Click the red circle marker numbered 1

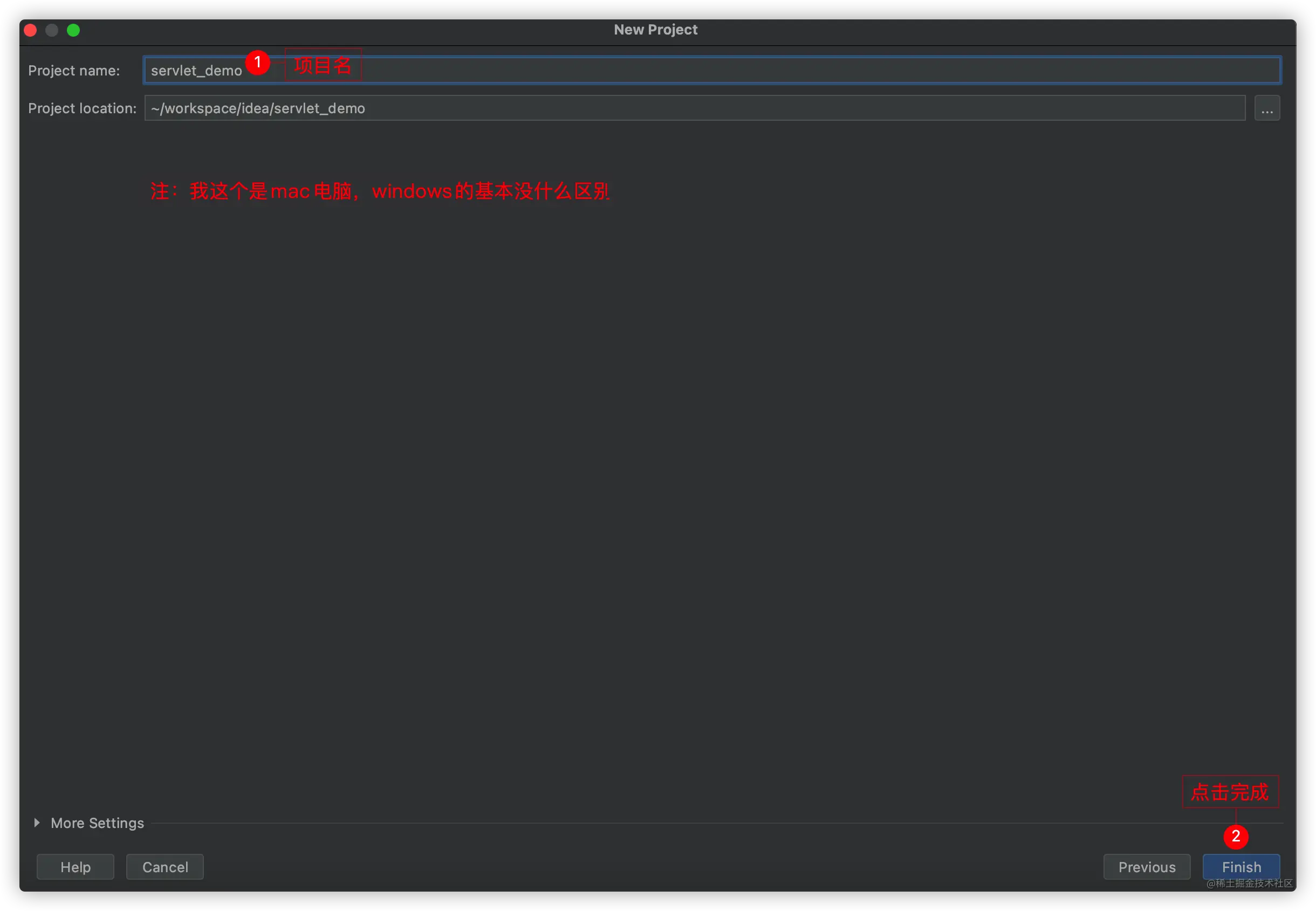257,61
